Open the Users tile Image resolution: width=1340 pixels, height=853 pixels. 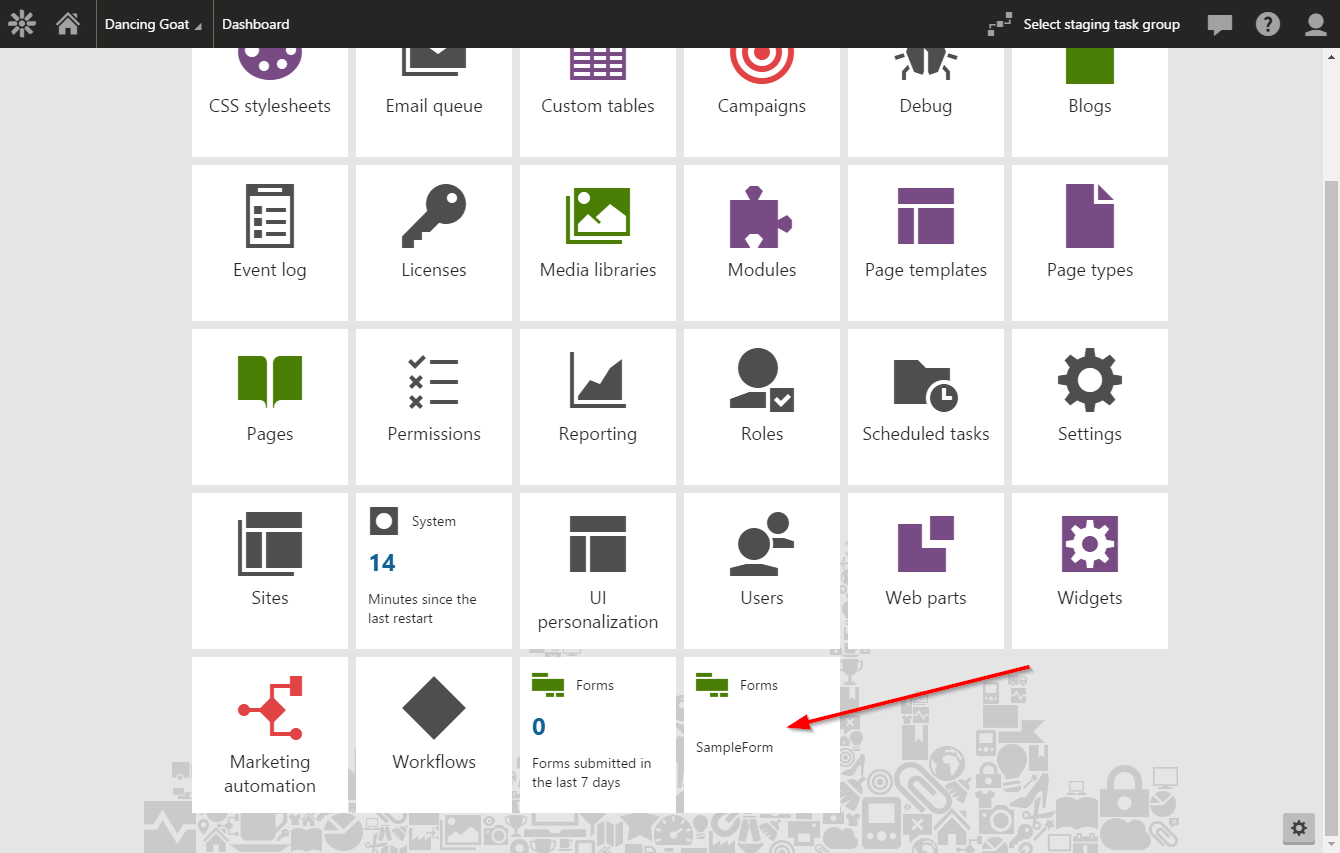click(762, 570)
